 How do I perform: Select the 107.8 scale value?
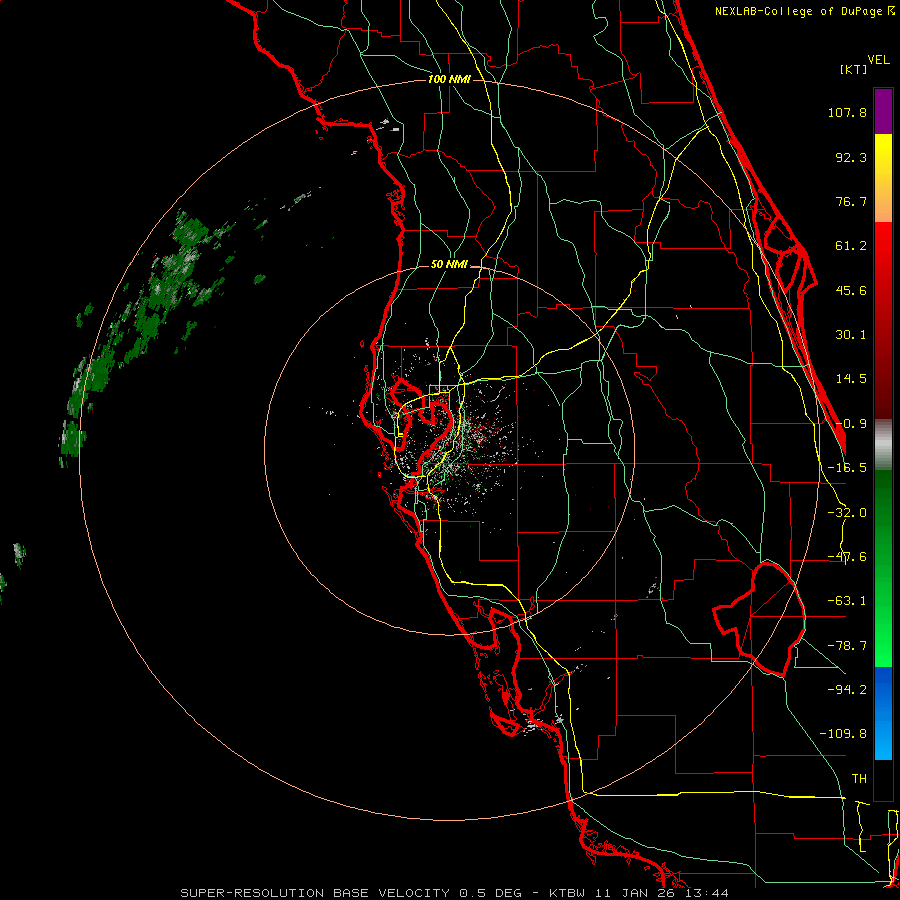[847, 112]
